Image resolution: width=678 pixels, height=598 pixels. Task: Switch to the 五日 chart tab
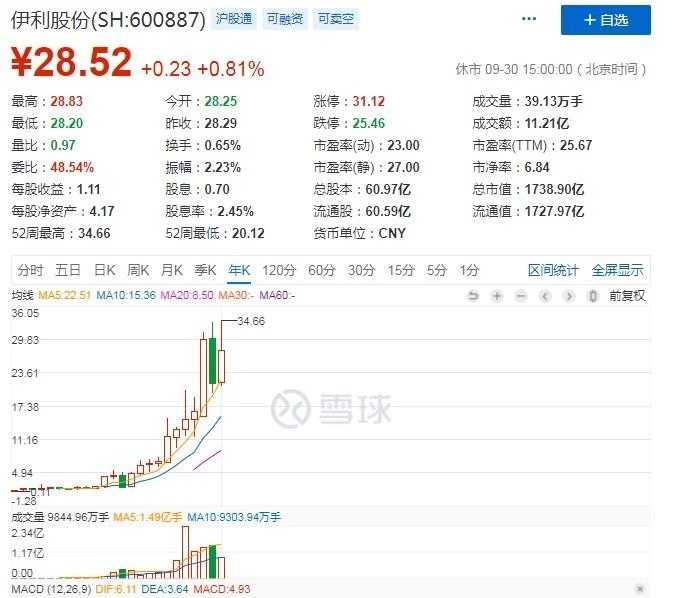point(68,271)
